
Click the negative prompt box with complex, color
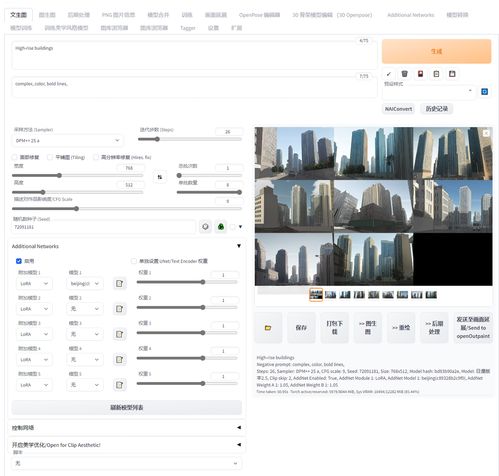pos(194,88)
